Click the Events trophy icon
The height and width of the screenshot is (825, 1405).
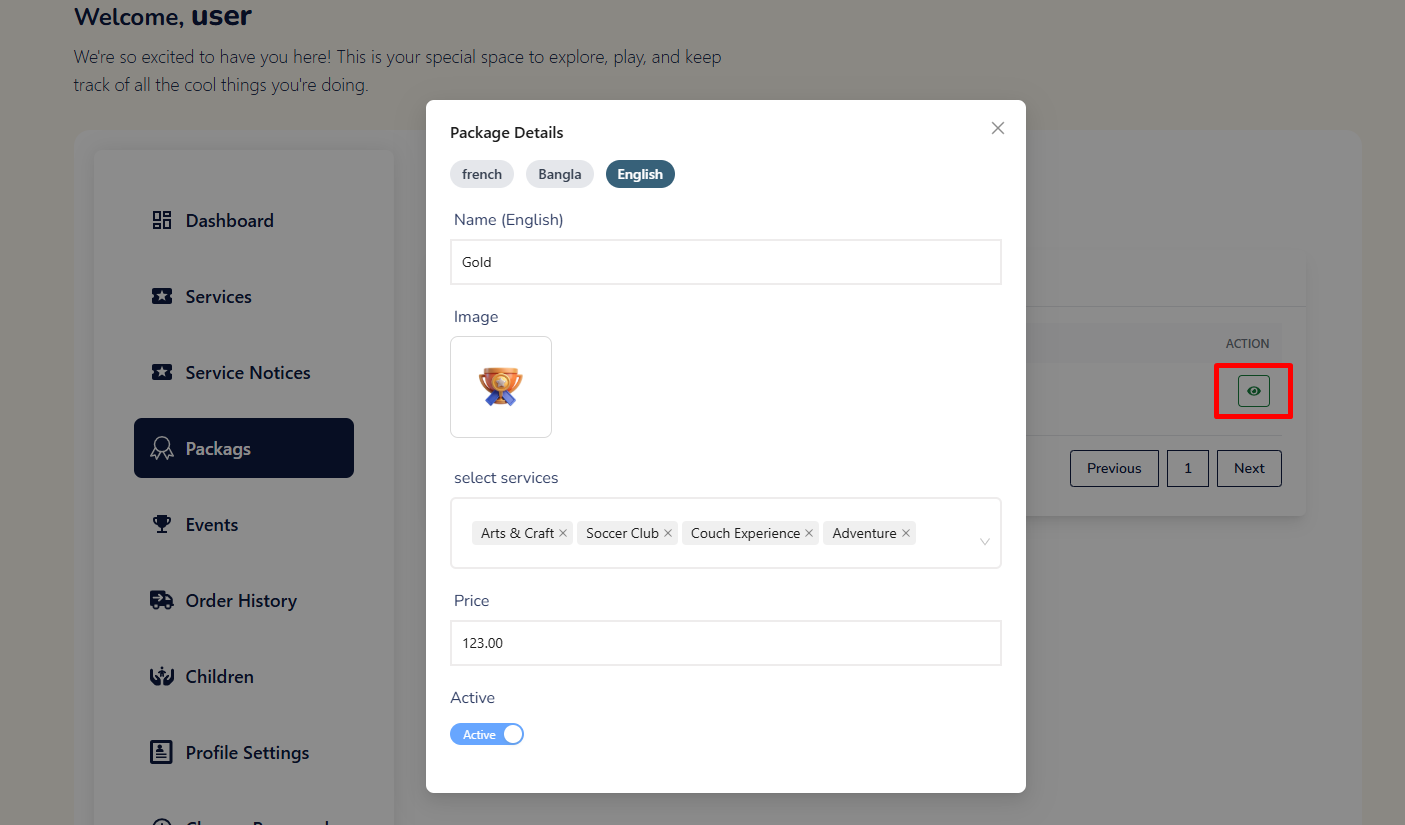pyautogui.click(x=162, y=524)
